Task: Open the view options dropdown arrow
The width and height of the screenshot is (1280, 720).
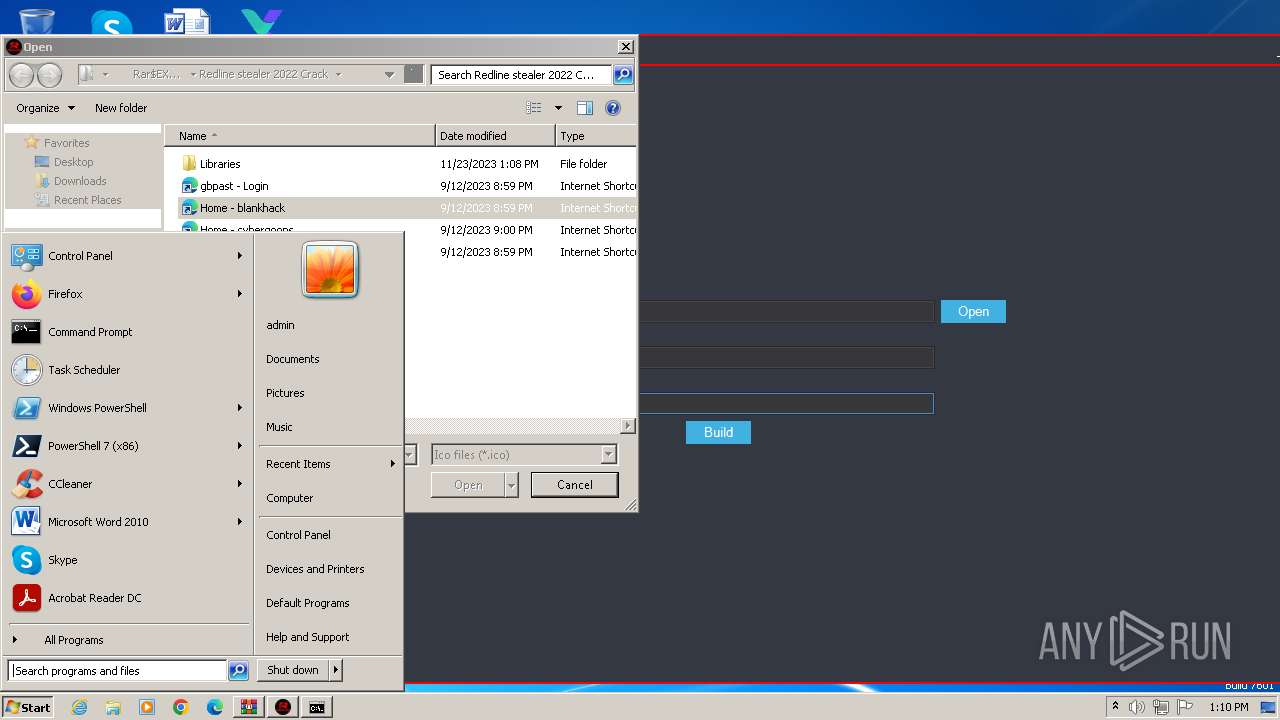Action: [558, 108]
